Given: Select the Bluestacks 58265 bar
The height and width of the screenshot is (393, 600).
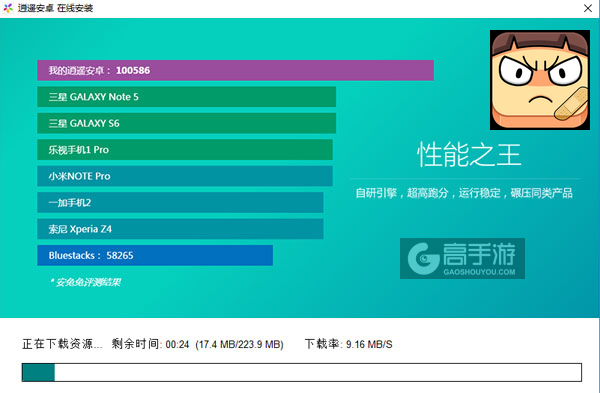Looking at the screenshot, I should point(155,255).
